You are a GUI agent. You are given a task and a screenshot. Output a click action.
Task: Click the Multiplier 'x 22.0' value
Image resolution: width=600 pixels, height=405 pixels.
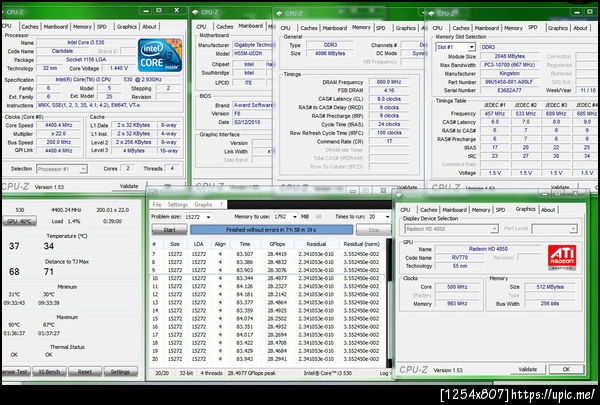click(58, 134)
